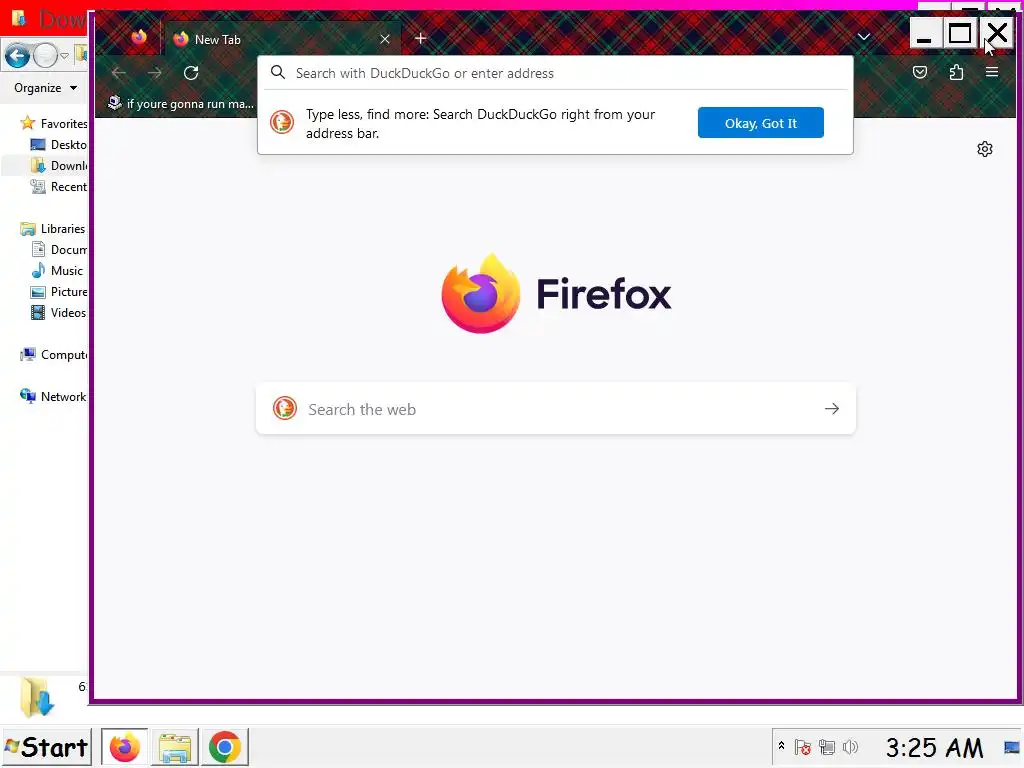The image size is (1024, 768).
Task: Click the search arrow in web search box
Action: point(831,409)
